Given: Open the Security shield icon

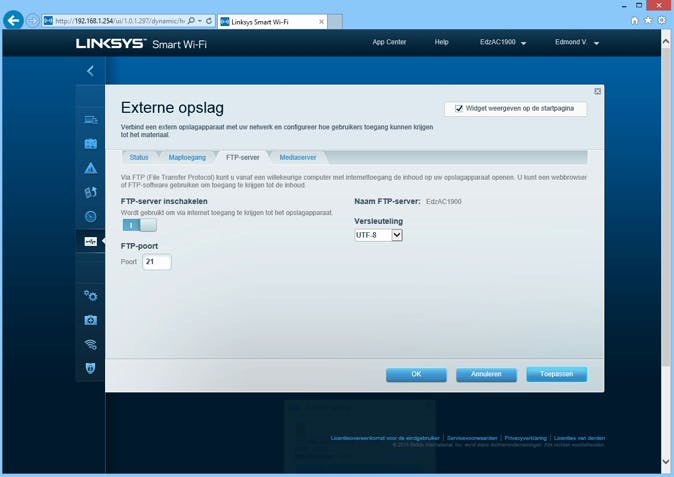Looking at the screenshot, I should click(x=90, y=368).
